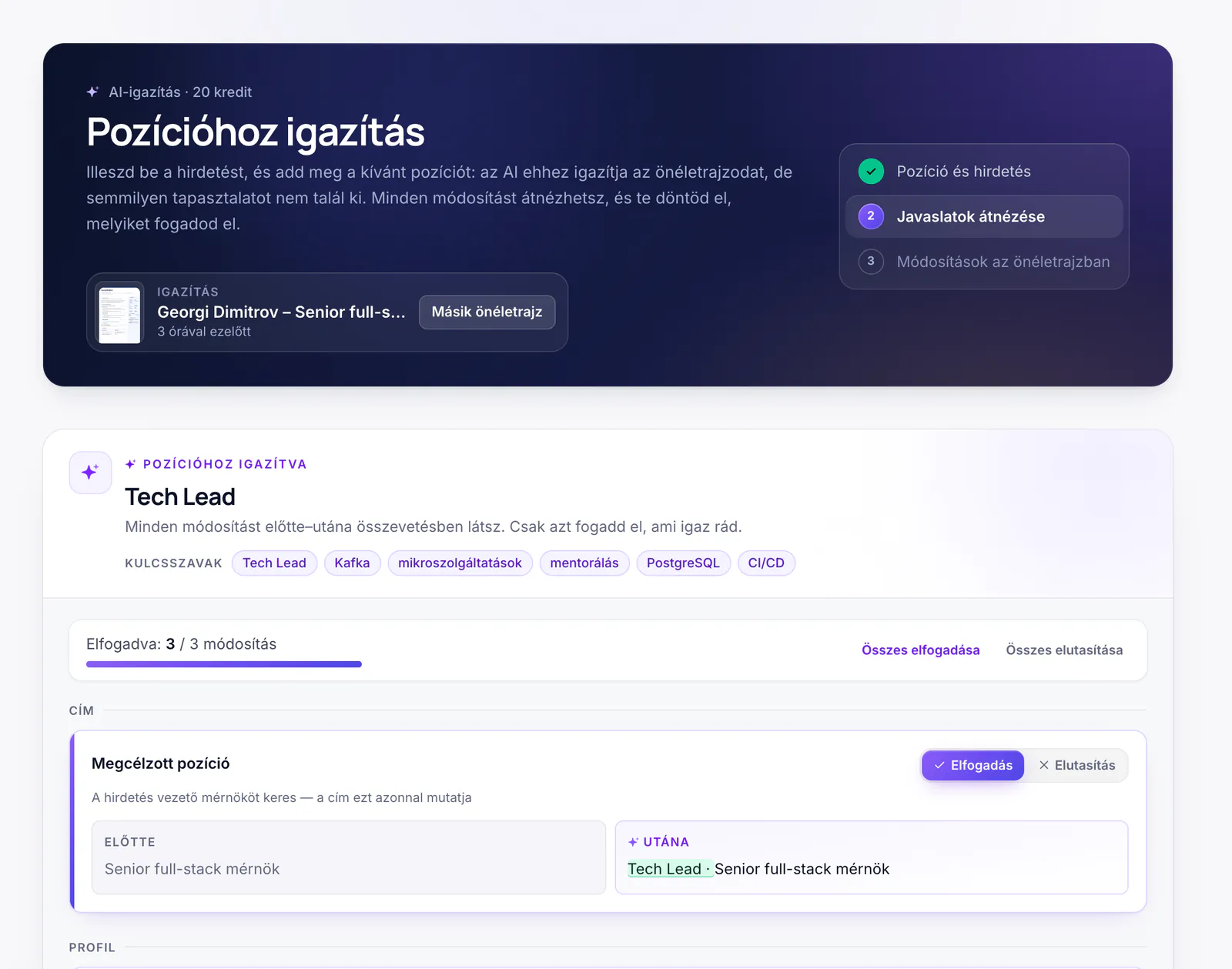The height and width of the screenshot is (969, 1232).
Task: Click the accepted modifications progress bar
Action: click(224, 664)
